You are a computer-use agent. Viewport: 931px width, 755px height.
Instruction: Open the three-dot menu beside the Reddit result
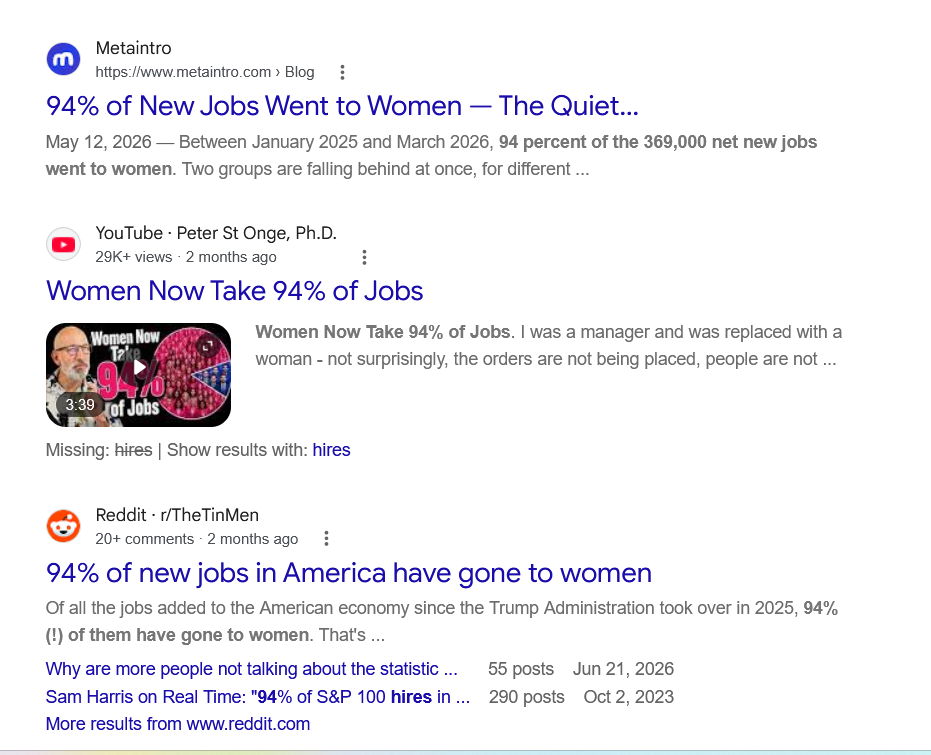[x=326, y=538]
